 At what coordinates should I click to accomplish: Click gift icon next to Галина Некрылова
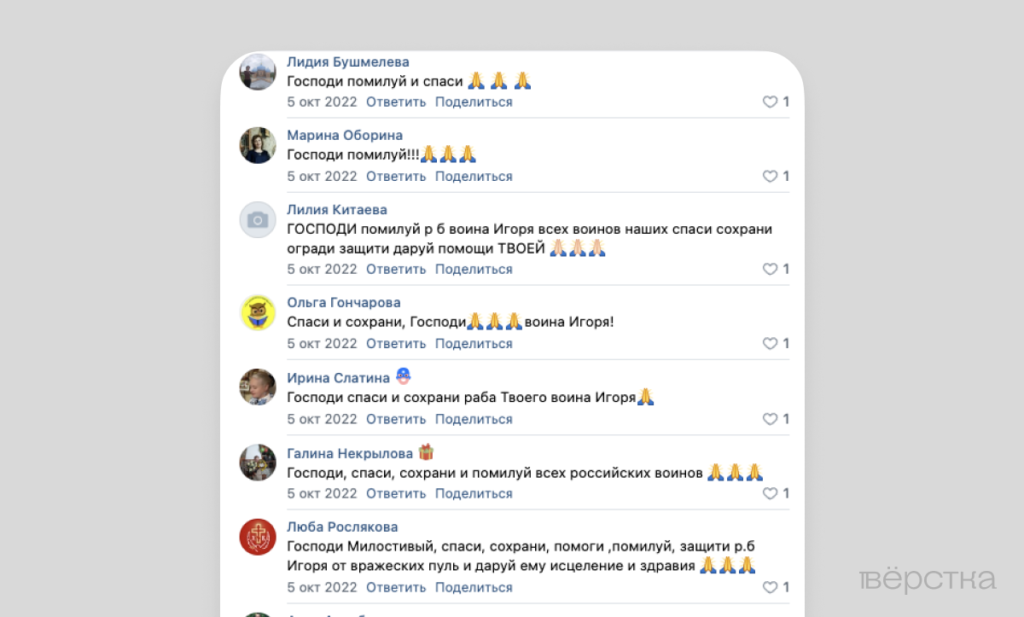coord(426,452)
